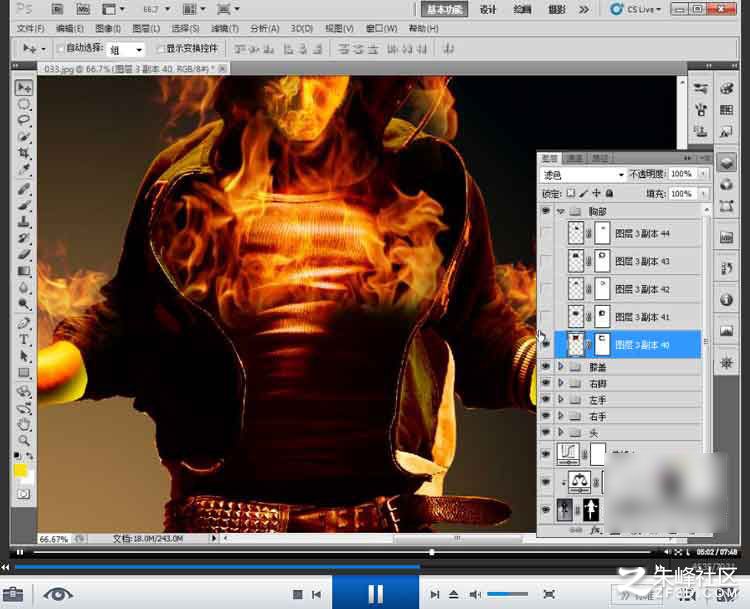Select the Type tool
Viewport: 750px width, 609px height.
(x=23, y=340)
